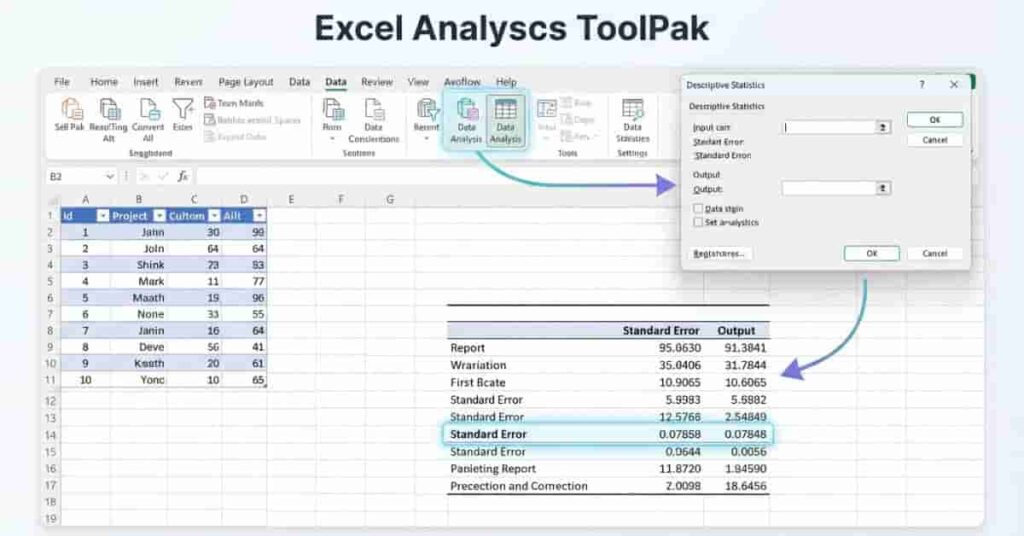This screenshot has width=1024, height=536.
Task: Click the formula bar cancel X icon
Action: click(145, 176)
